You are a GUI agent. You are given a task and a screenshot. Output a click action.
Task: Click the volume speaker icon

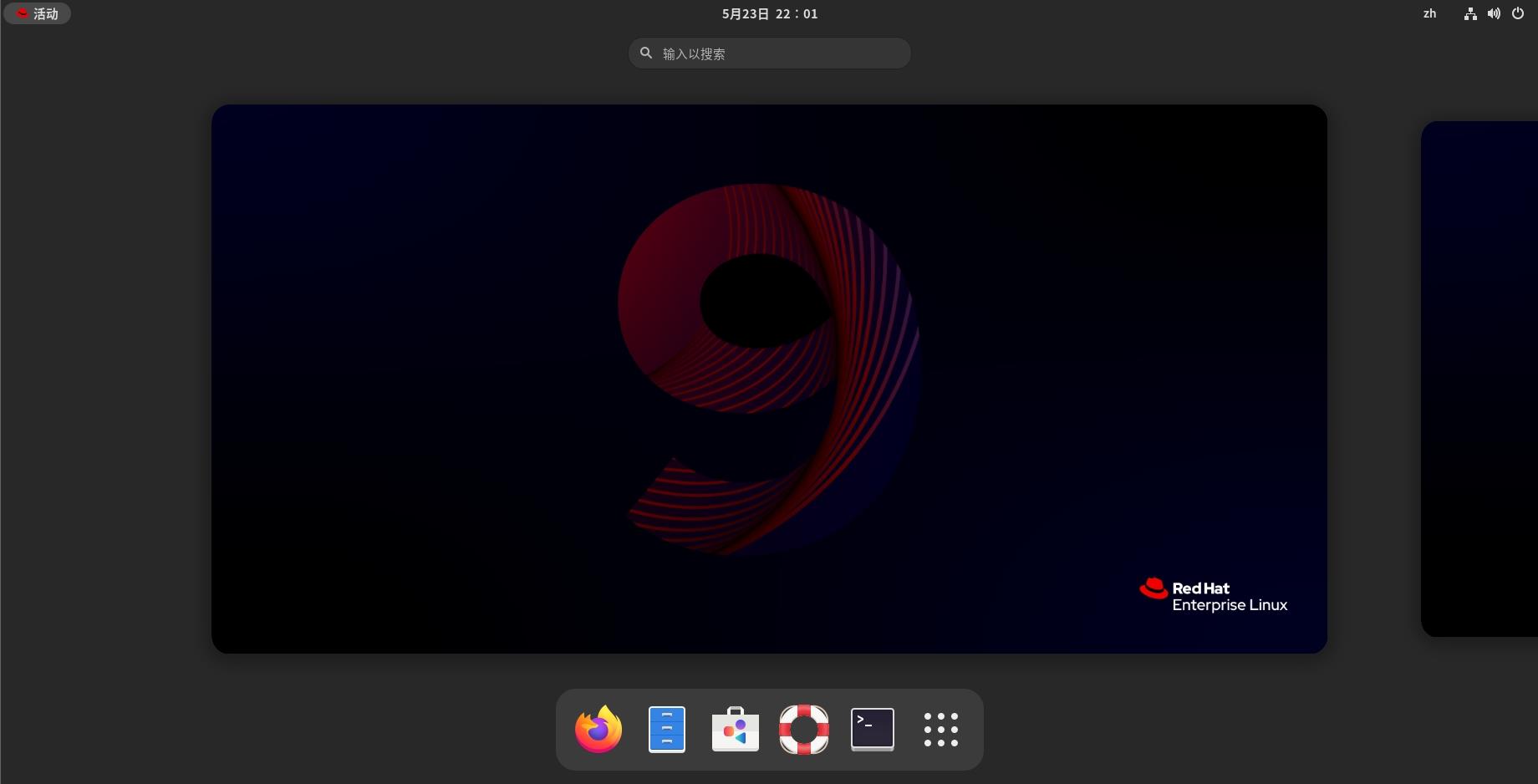tap(1494, 13)
